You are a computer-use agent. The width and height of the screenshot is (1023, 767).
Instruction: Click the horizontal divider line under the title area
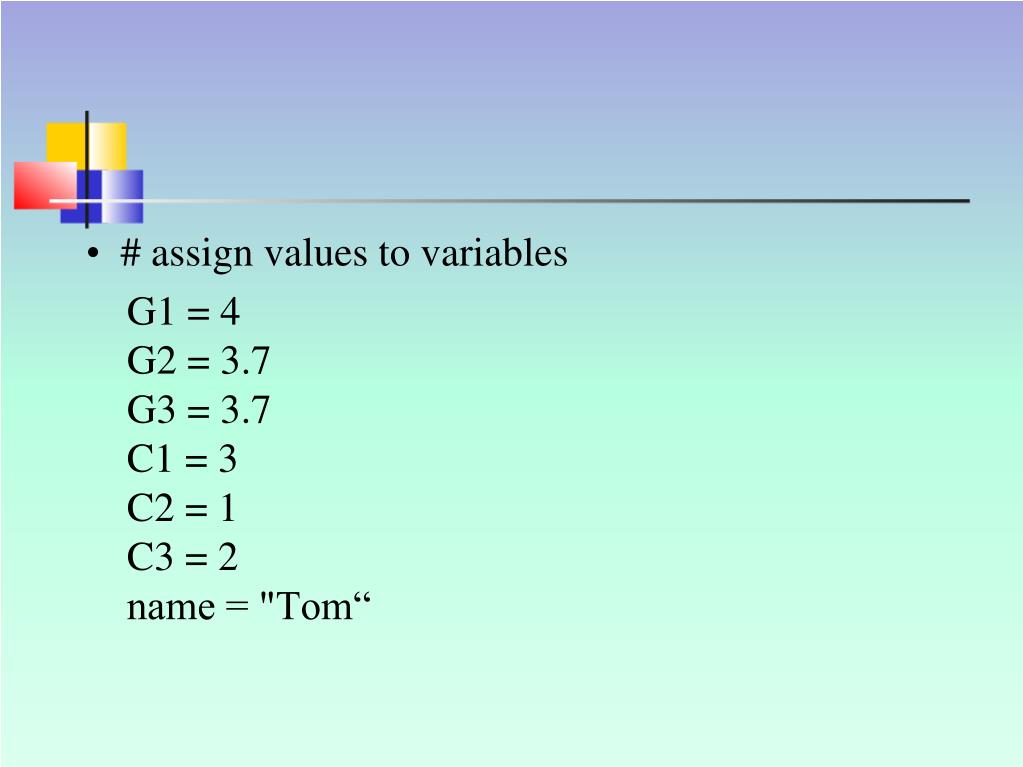click(509, 201)
